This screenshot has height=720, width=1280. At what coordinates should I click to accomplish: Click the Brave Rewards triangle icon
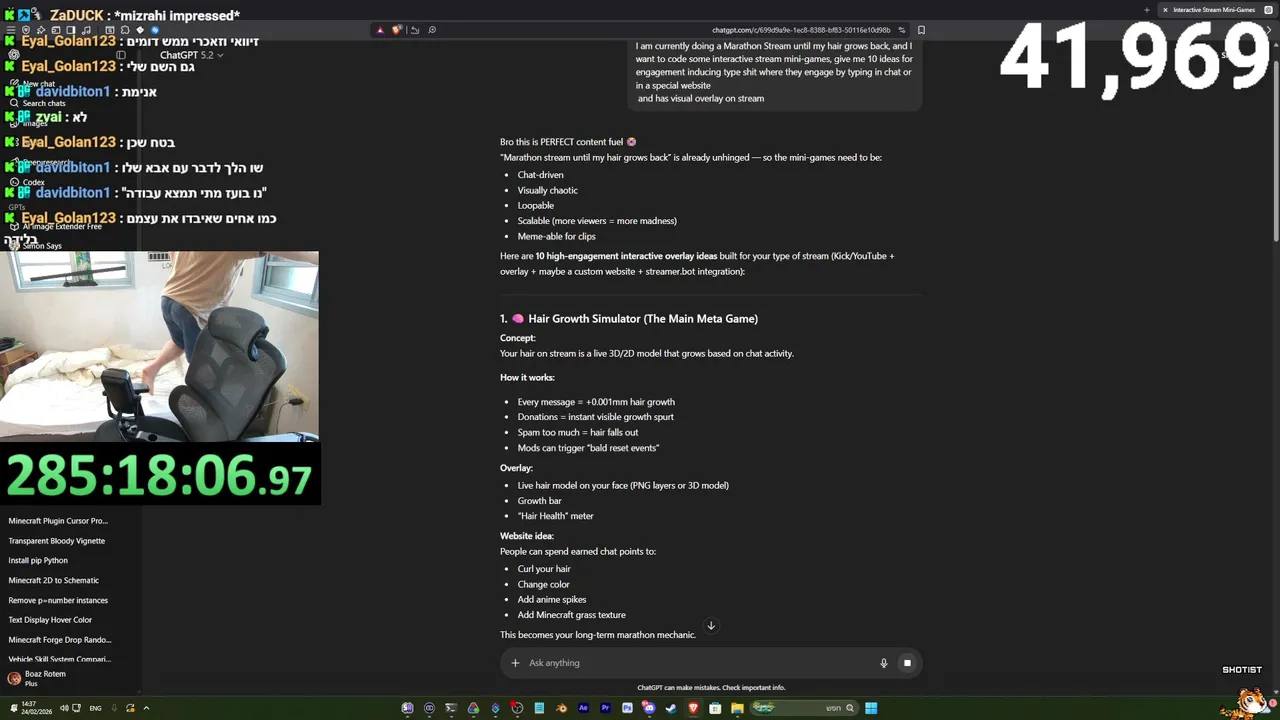click(x=380, y=30)
